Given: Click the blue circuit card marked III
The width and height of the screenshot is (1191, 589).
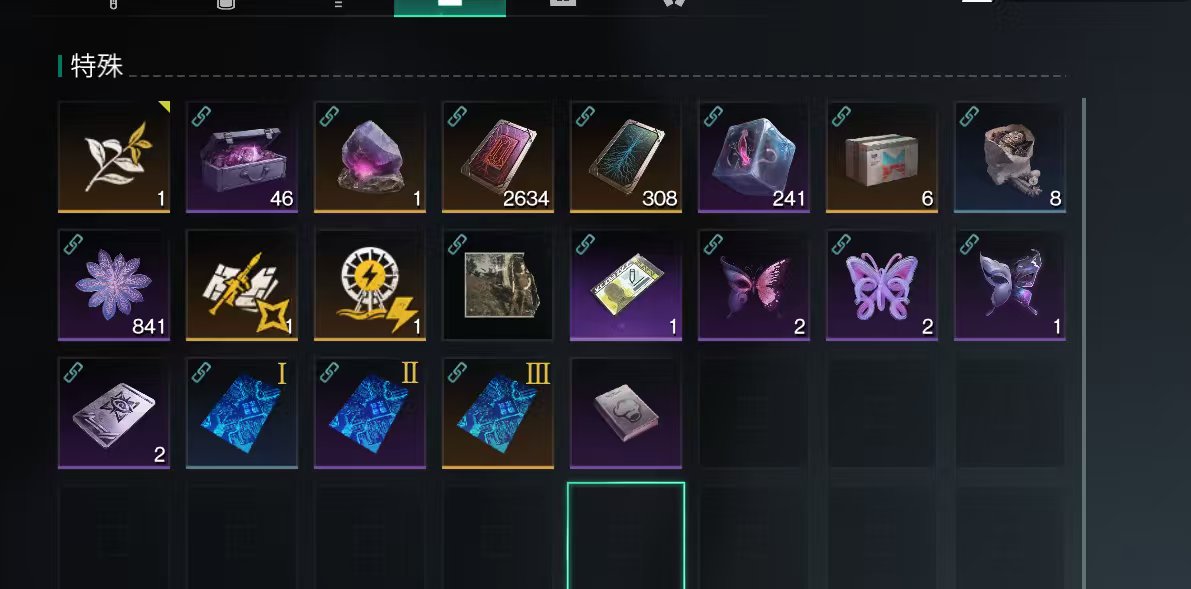Looking at the screenshot, I should coord(498,413).
